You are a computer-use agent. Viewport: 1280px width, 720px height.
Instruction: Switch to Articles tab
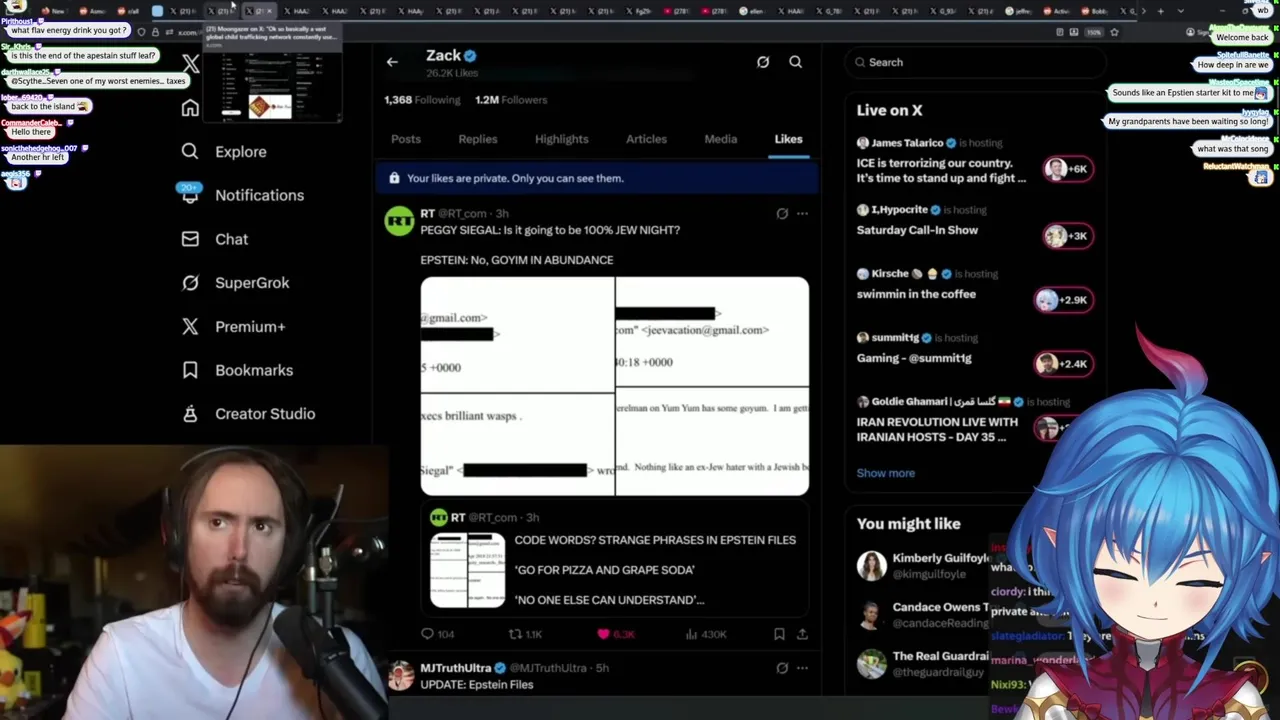click(646, 139)
